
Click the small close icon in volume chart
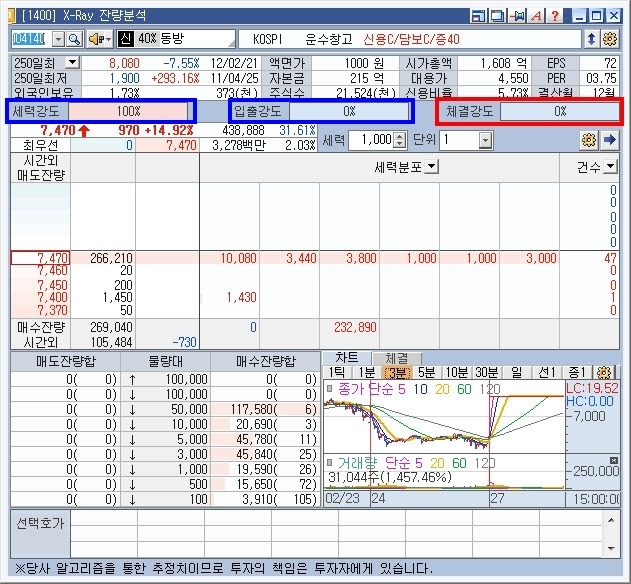pos(614,460)
